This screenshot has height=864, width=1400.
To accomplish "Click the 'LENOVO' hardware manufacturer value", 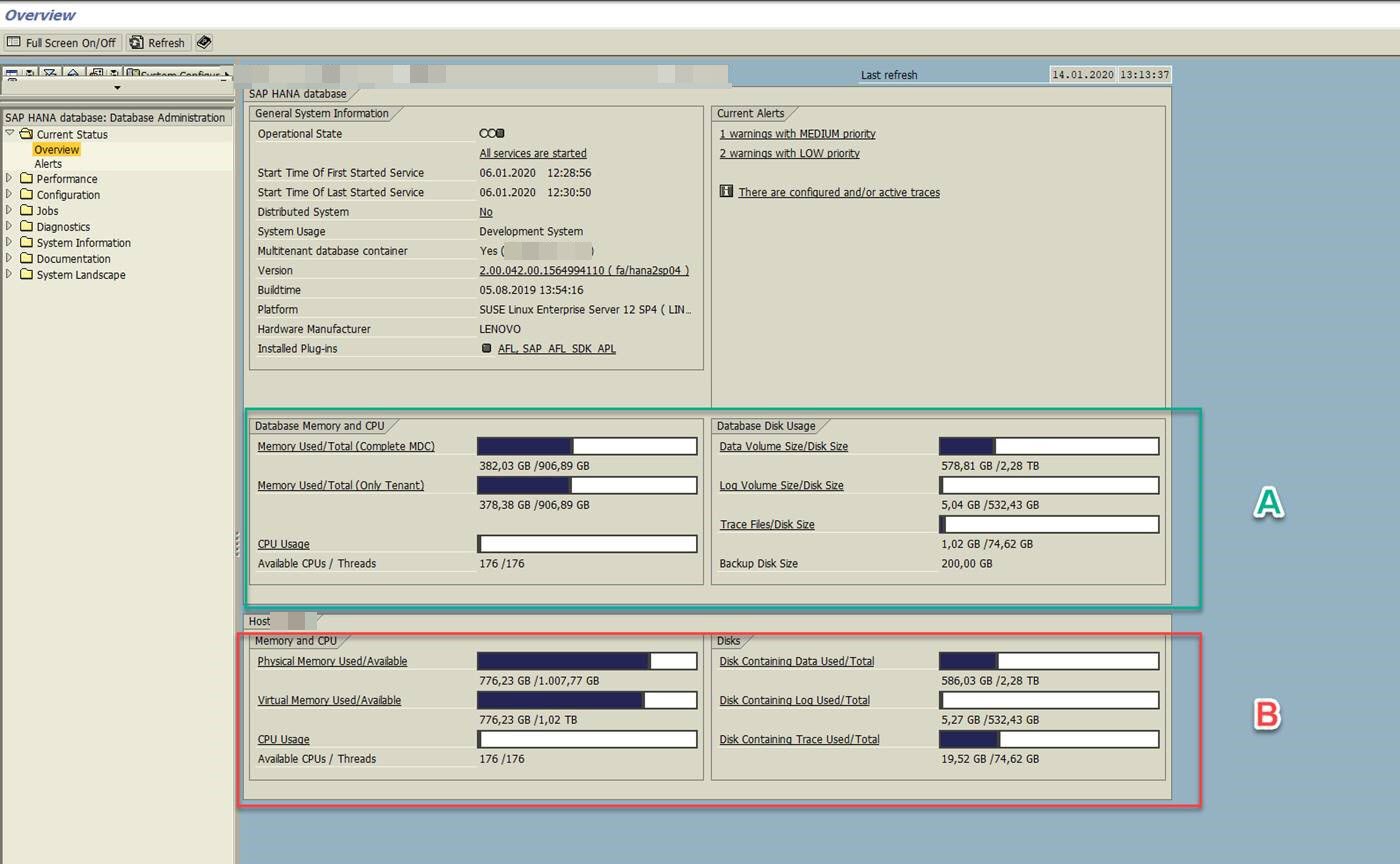I will 500,329.
